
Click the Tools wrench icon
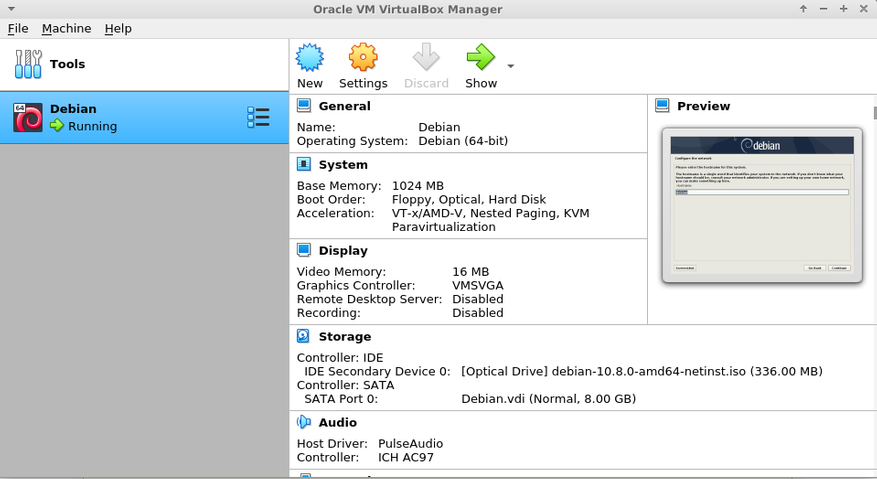pyautogui.click(x=28, y=64)
